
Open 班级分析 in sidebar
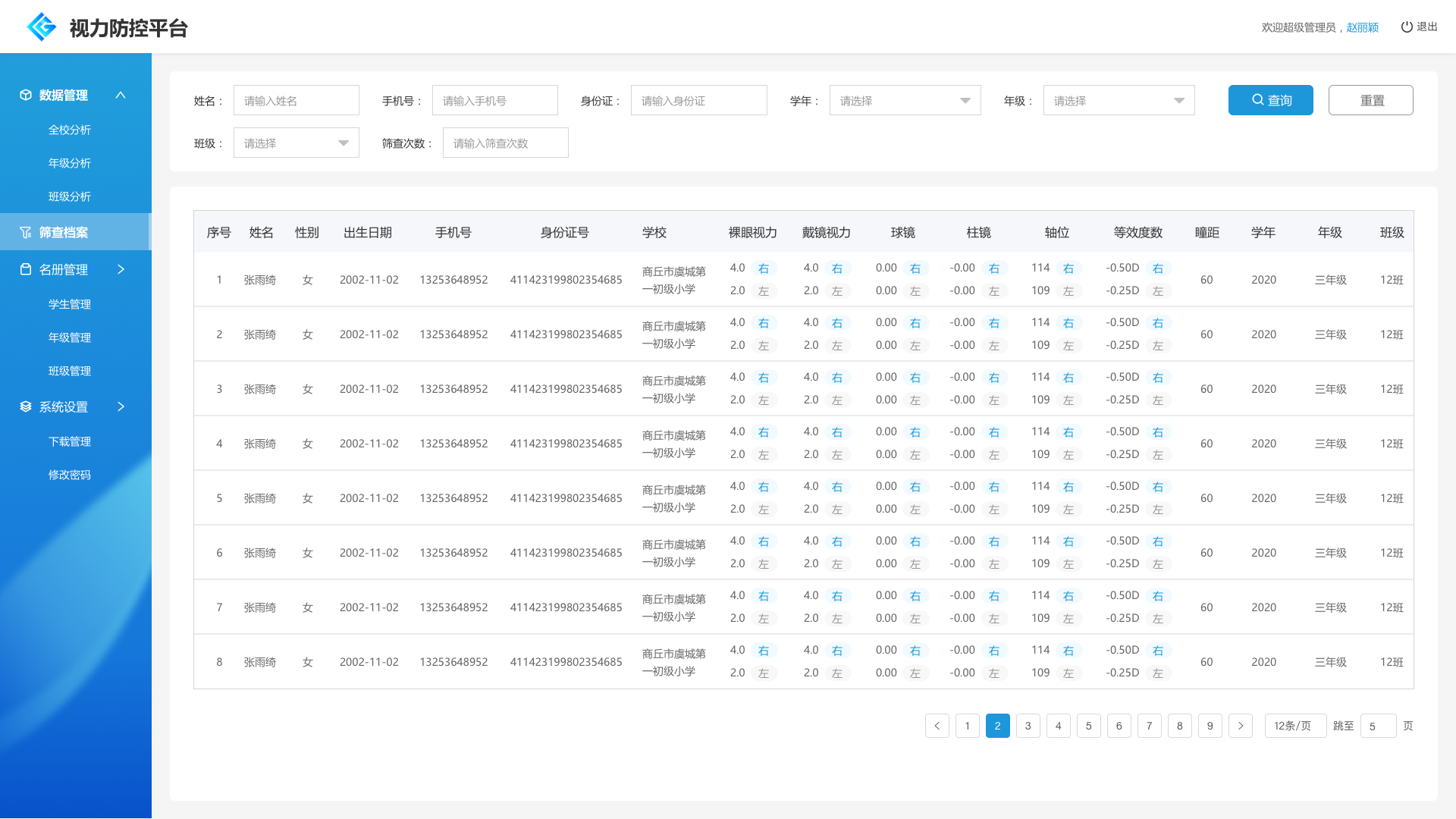click(x=70, y=196)
